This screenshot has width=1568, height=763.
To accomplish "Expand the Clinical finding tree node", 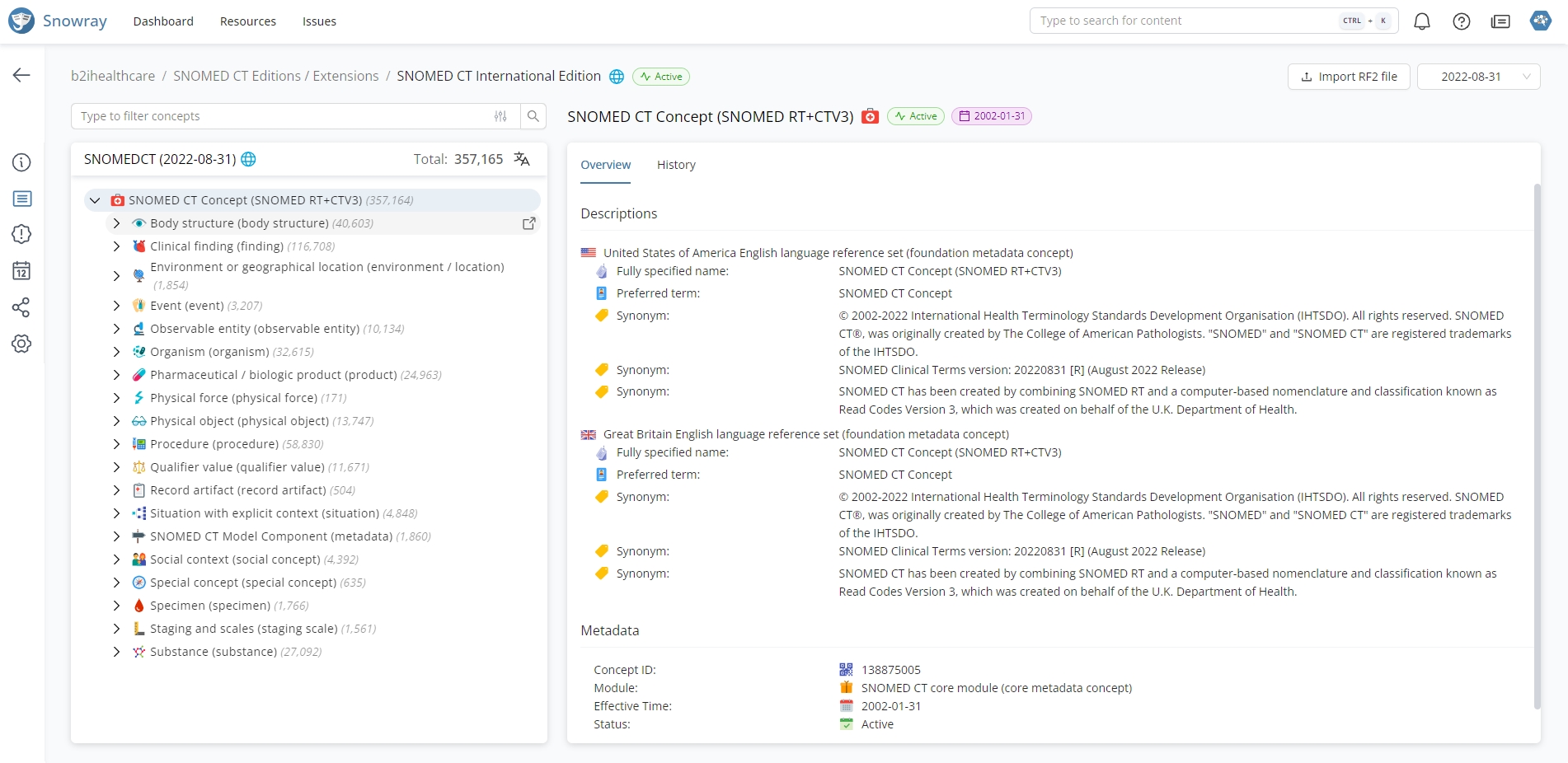I will tap(116, 246).
